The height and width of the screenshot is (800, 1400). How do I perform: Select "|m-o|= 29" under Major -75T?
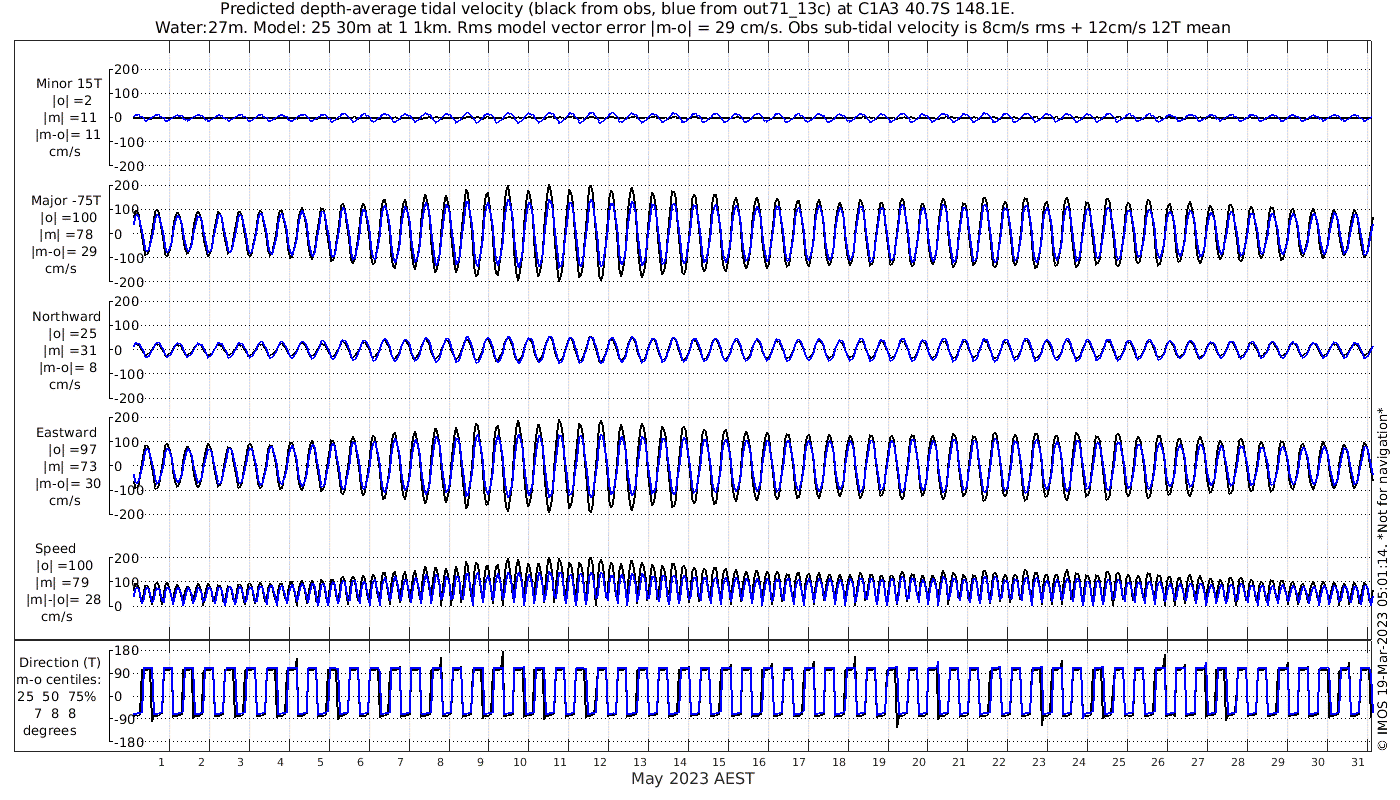point(64,252)
